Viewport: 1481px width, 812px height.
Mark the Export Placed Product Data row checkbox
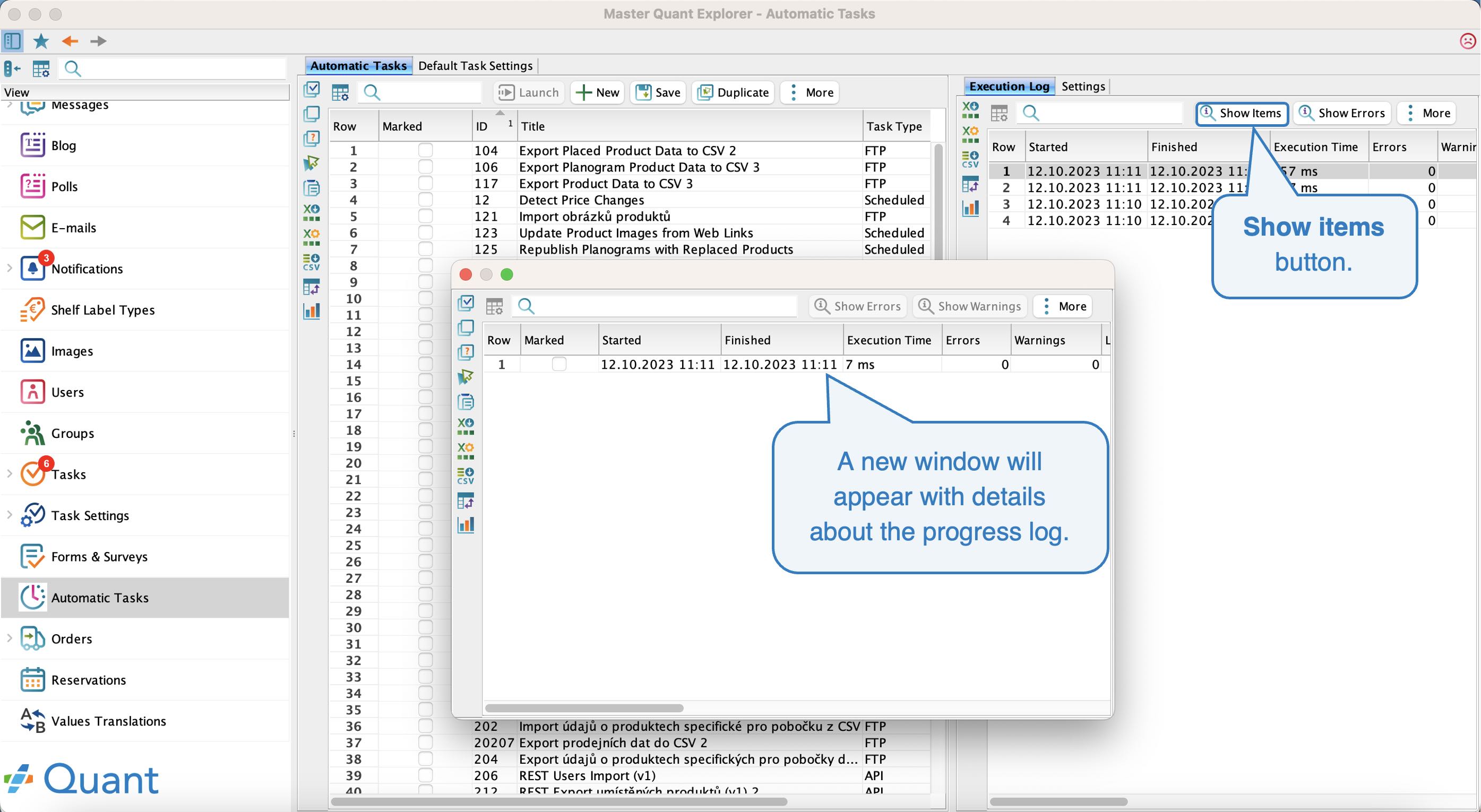point(425,151)
